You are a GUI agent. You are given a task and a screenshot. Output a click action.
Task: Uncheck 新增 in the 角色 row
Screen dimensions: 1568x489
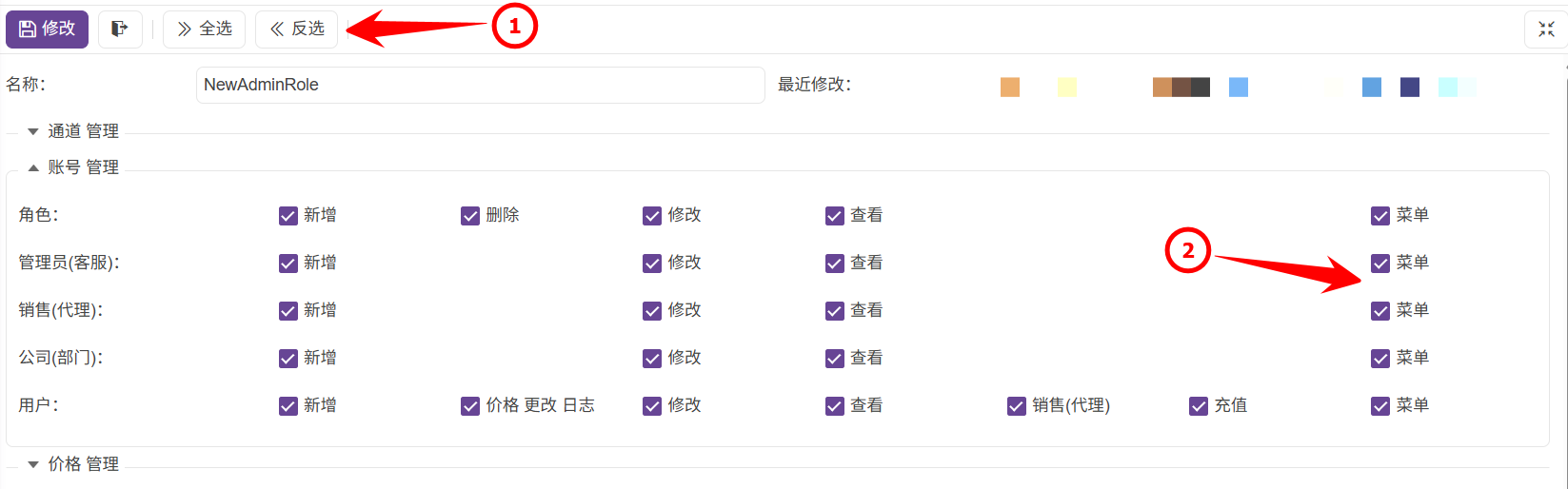pos(288,216)
